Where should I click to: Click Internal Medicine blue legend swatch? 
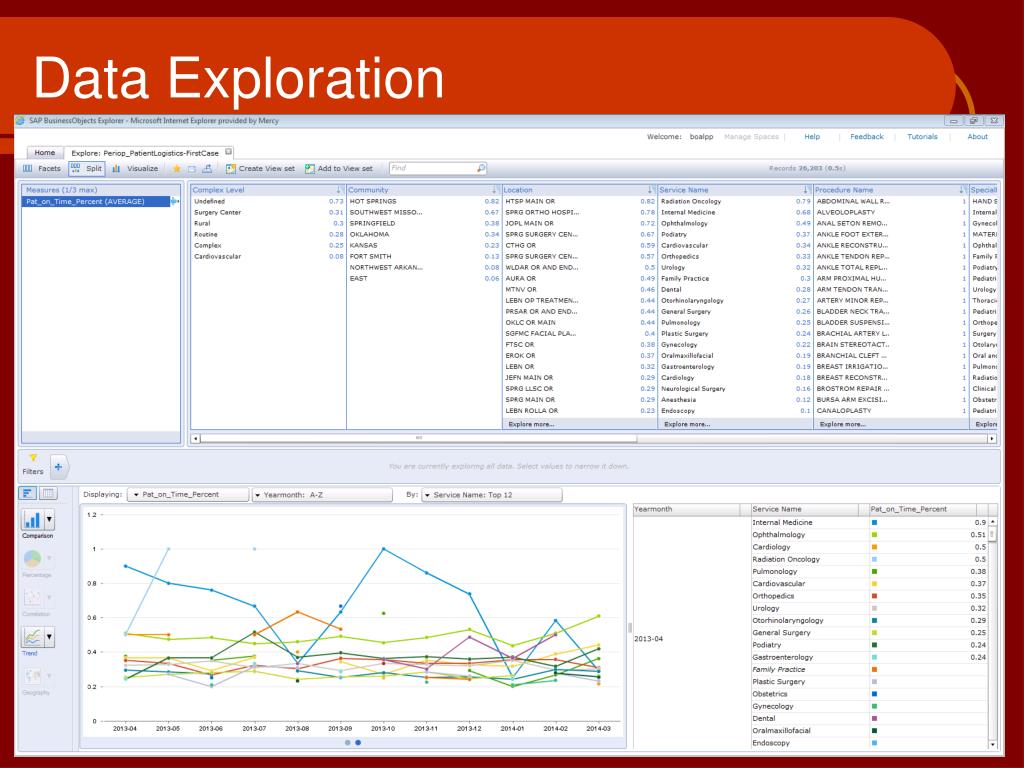[x=874, y=522]
